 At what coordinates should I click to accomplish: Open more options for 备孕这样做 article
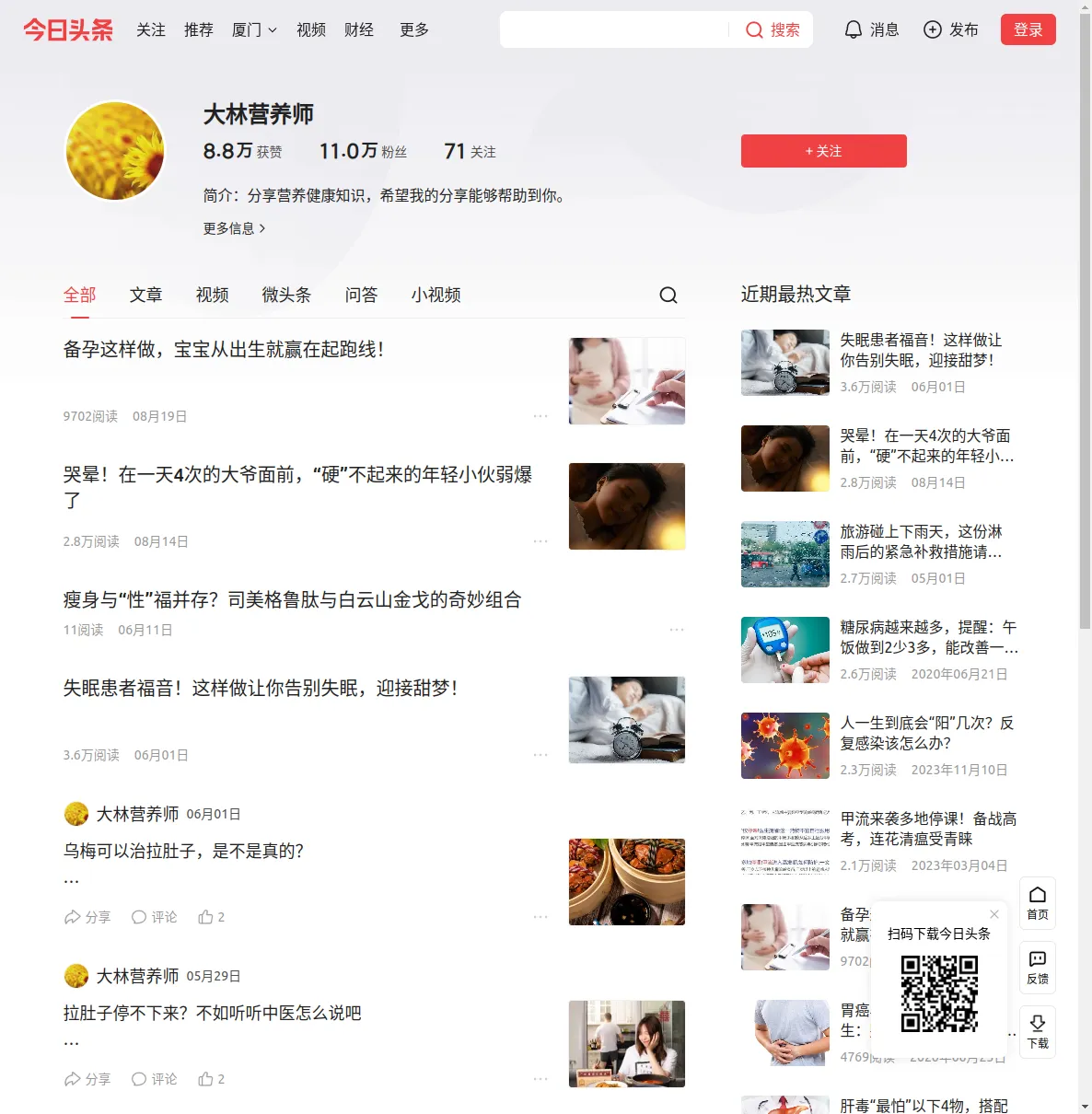point(540,416)
